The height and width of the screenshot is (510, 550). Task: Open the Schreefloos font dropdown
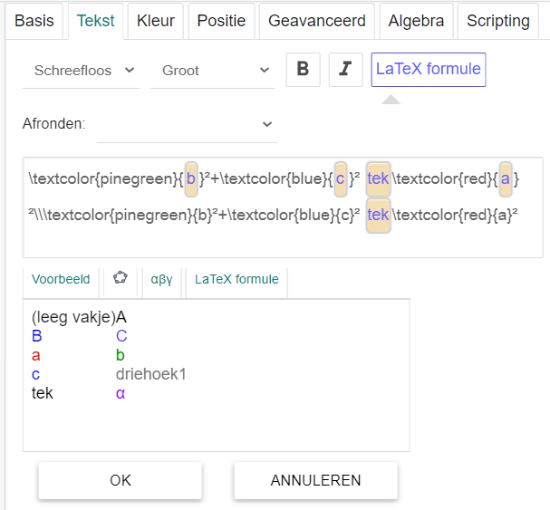[x=81, y=71]
